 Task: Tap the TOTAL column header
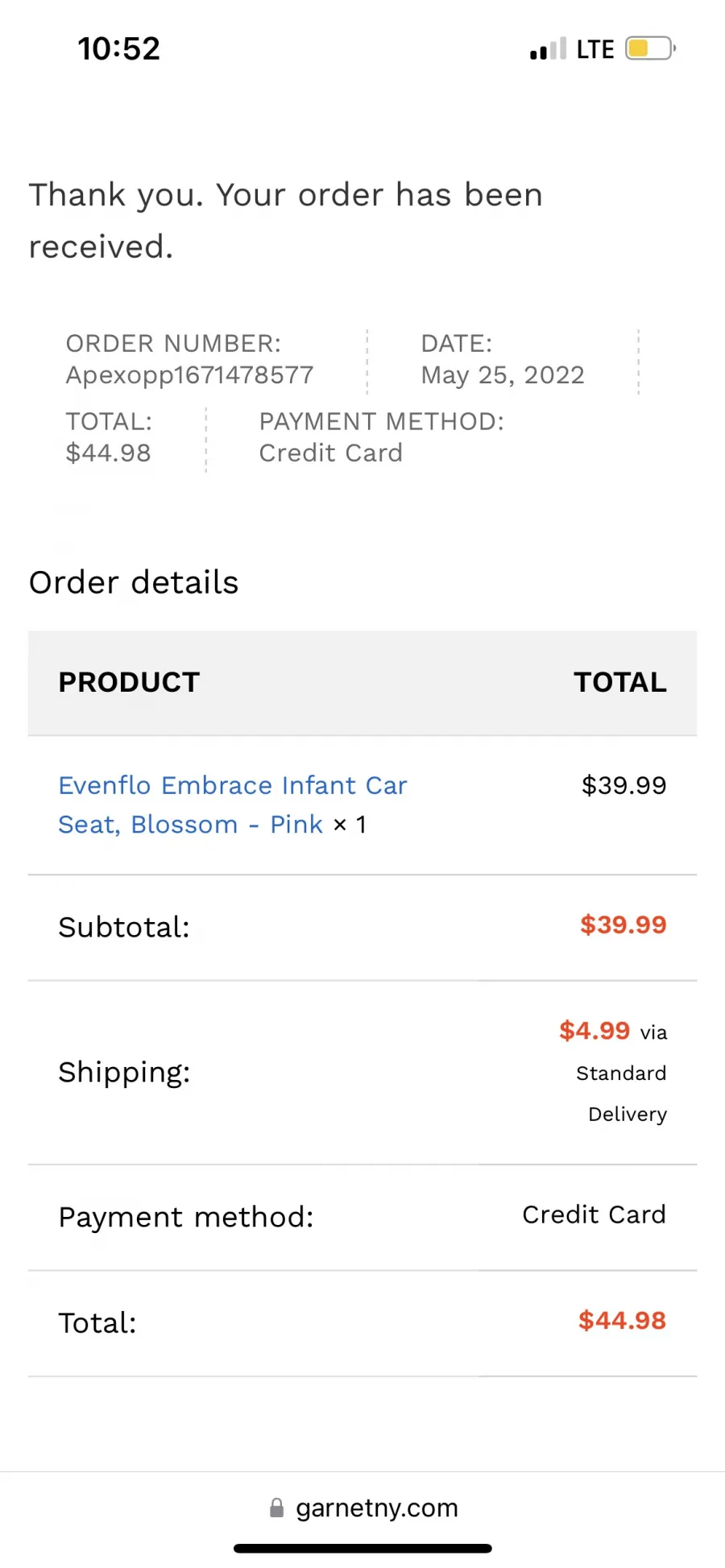tap(620, 682)
